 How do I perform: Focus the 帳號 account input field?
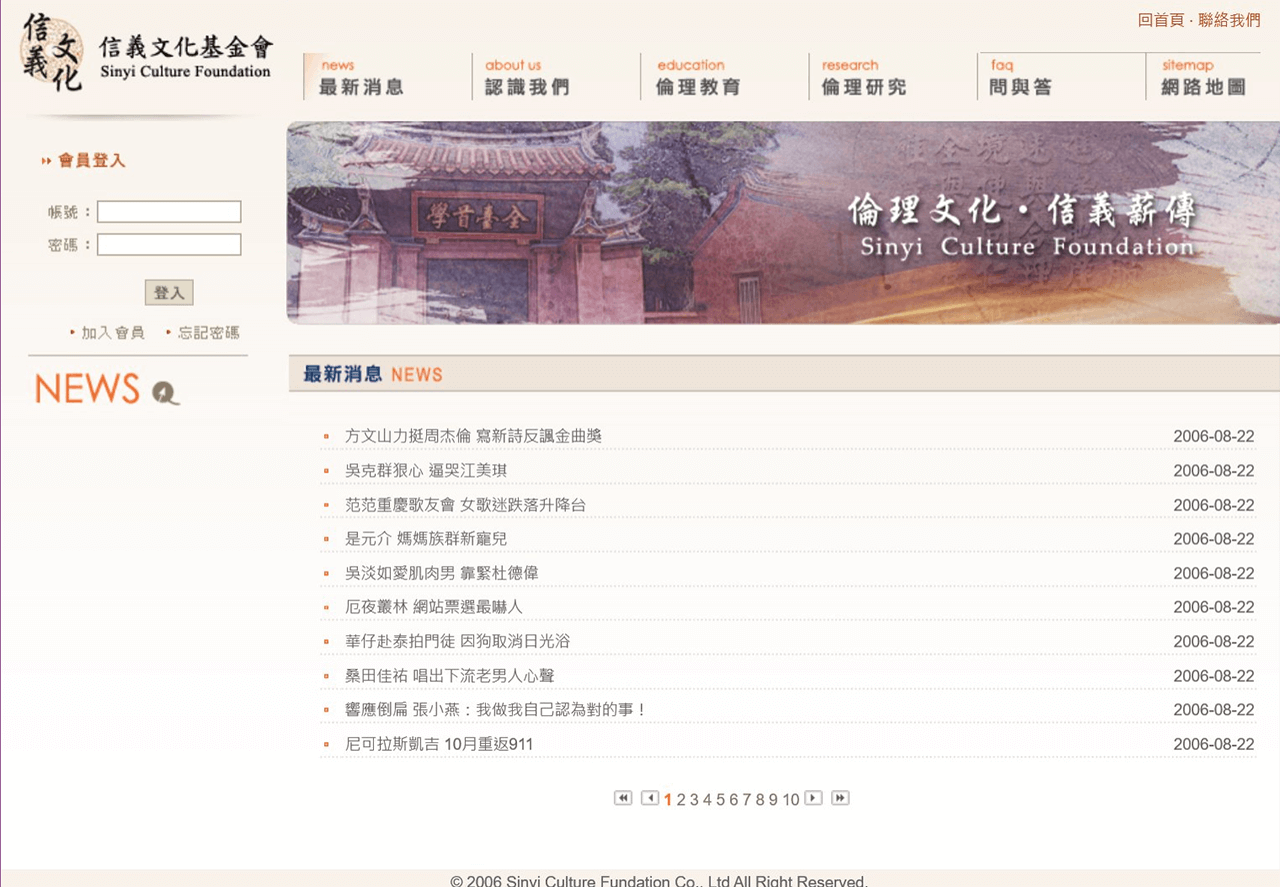tap(169, 212)
